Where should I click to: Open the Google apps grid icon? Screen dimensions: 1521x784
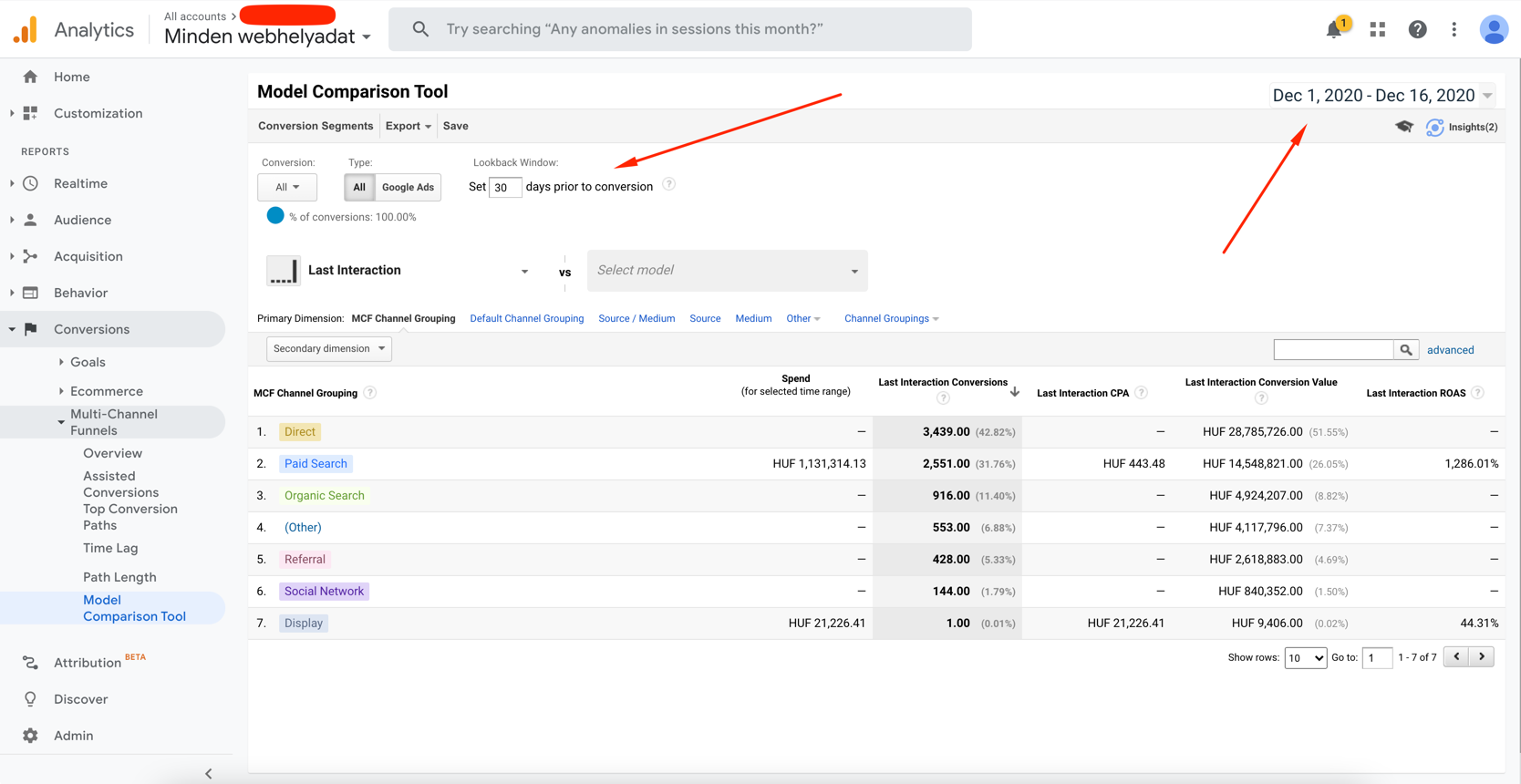point(1377,30)
